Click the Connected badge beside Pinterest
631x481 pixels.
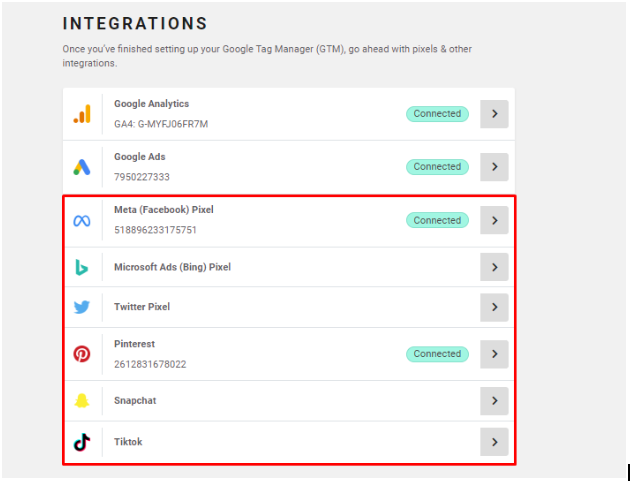coord(437,354)
